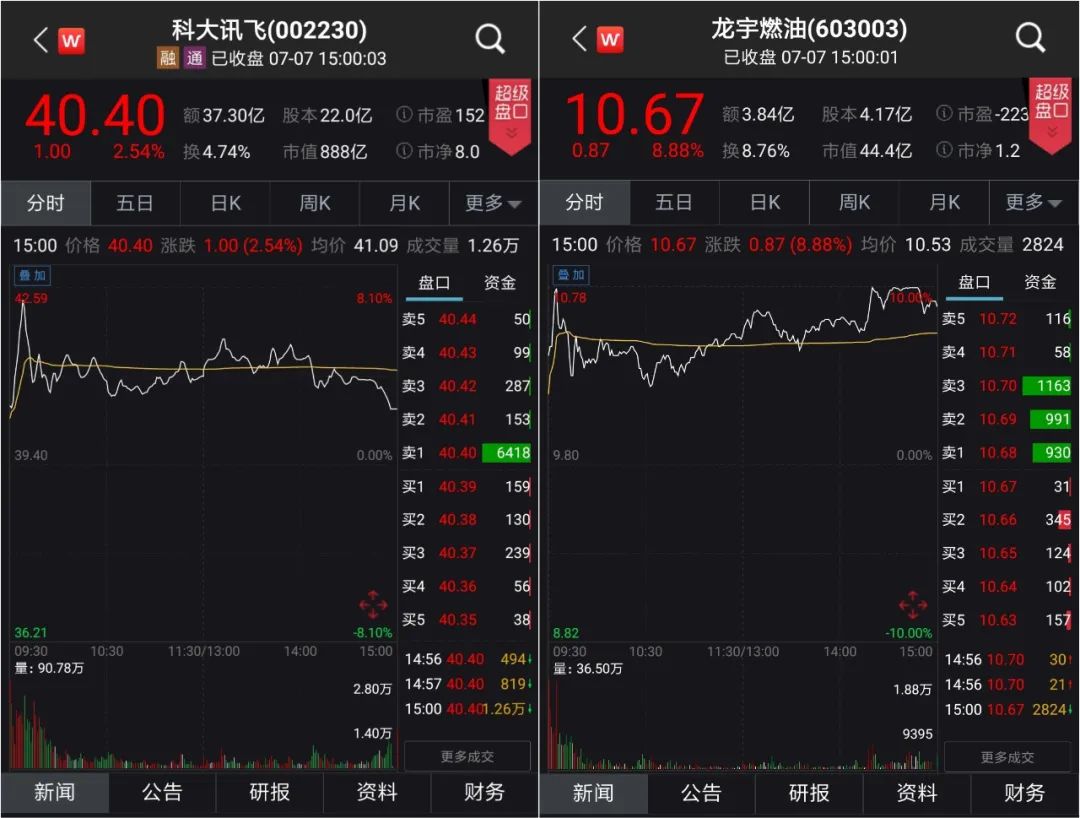Open the 新闻 tab for 龙宇燃油
The width and height of the screenshot is (1080, 818).
point(593,793)
